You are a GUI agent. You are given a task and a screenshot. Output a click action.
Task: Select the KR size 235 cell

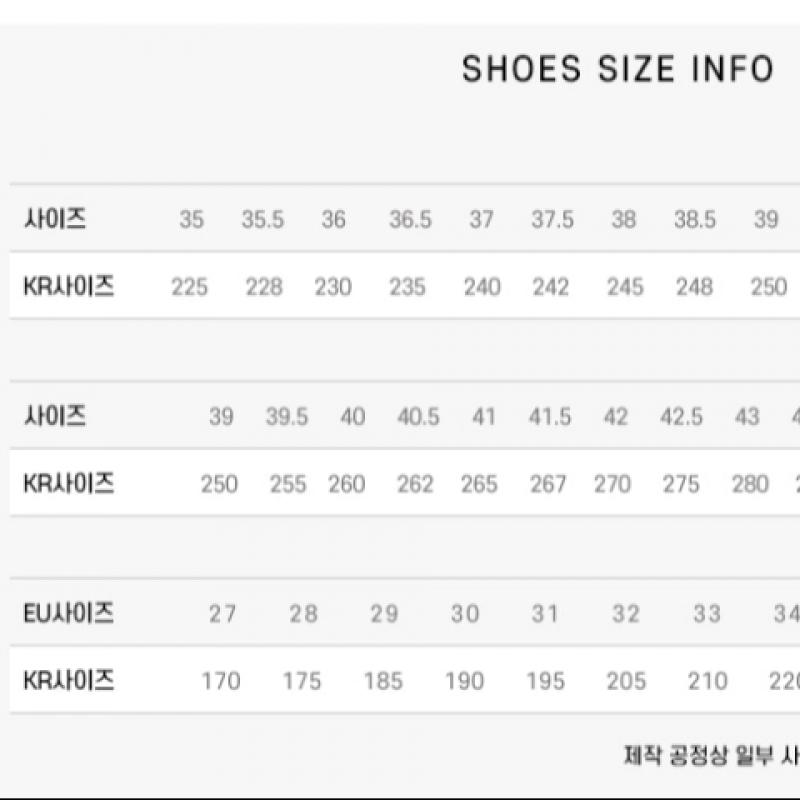(407, 287)
